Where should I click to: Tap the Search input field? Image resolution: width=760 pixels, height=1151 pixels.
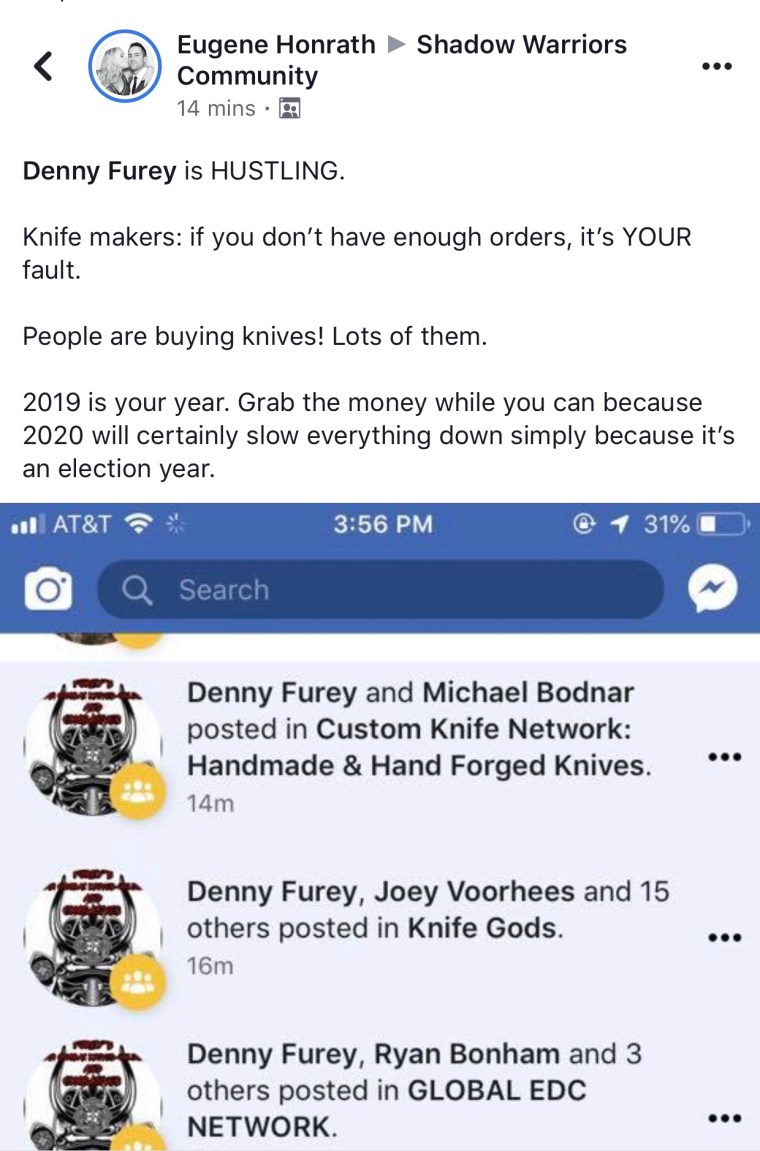coord(380,589)
